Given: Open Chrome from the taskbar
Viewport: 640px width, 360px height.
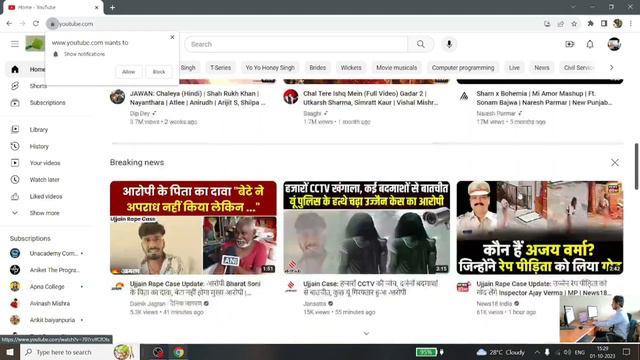Looking at the screenshot, I should (x=179, y=352).
